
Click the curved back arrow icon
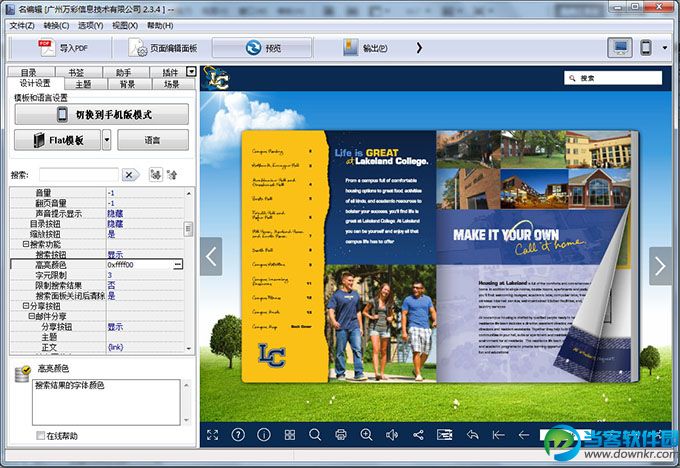tap(473, 435)
